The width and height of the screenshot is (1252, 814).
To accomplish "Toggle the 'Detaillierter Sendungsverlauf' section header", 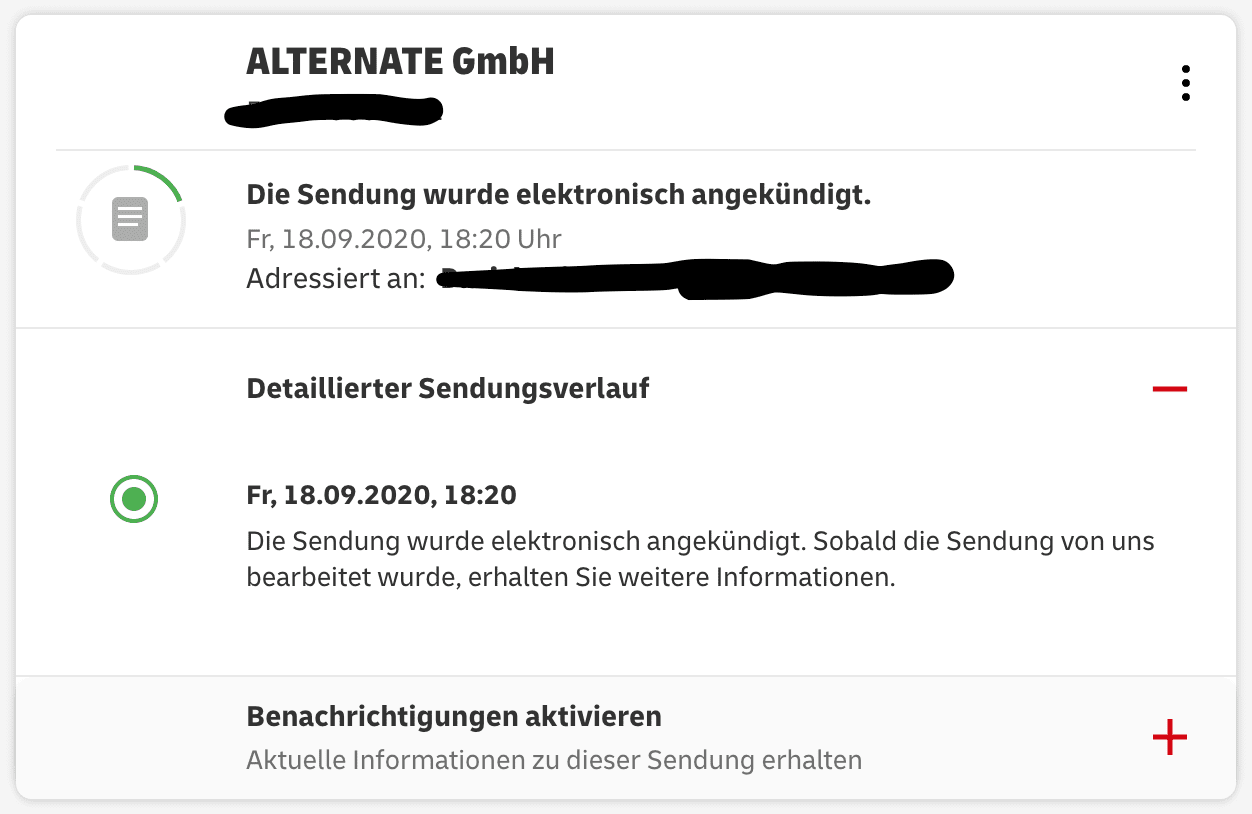I will 448,388.
